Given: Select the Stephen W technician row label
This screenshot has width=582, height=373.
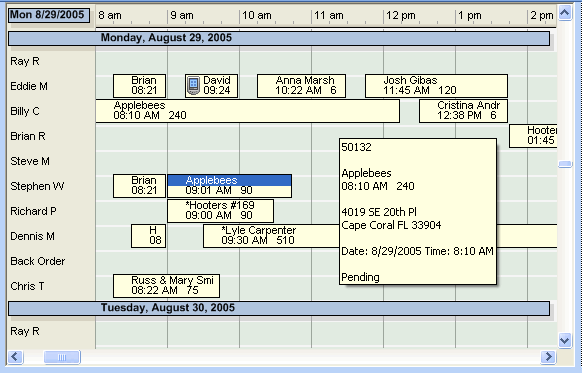Looking at the screenshot, I should 37,186.
